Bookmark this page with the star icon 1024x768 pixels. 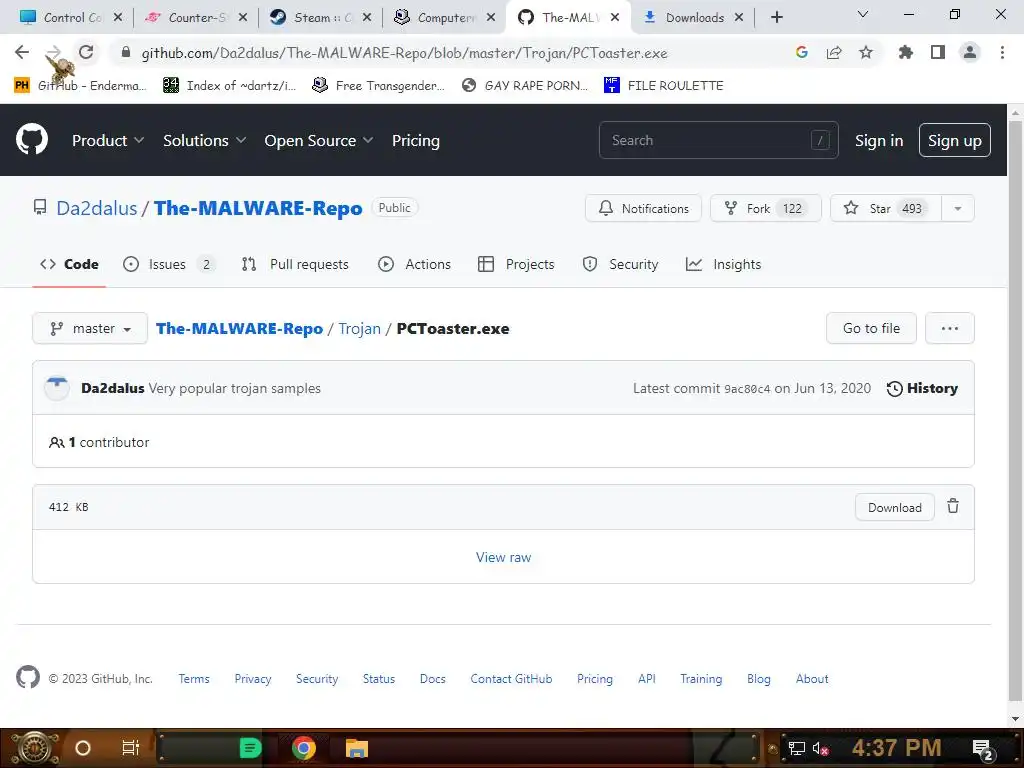(866, 53)
